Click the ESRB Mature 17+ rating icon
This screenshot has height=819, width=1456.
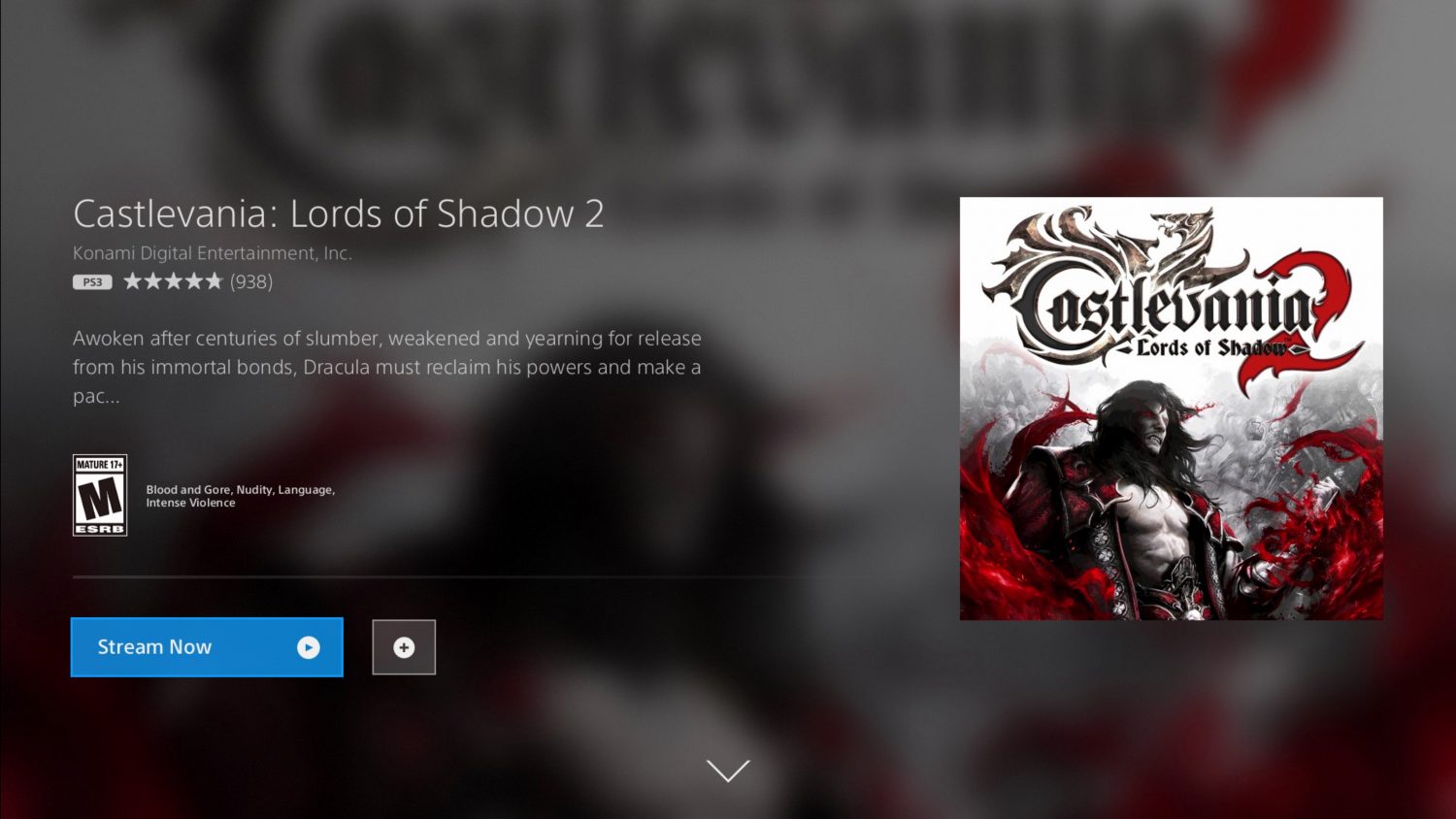click(x=100, y=495)
